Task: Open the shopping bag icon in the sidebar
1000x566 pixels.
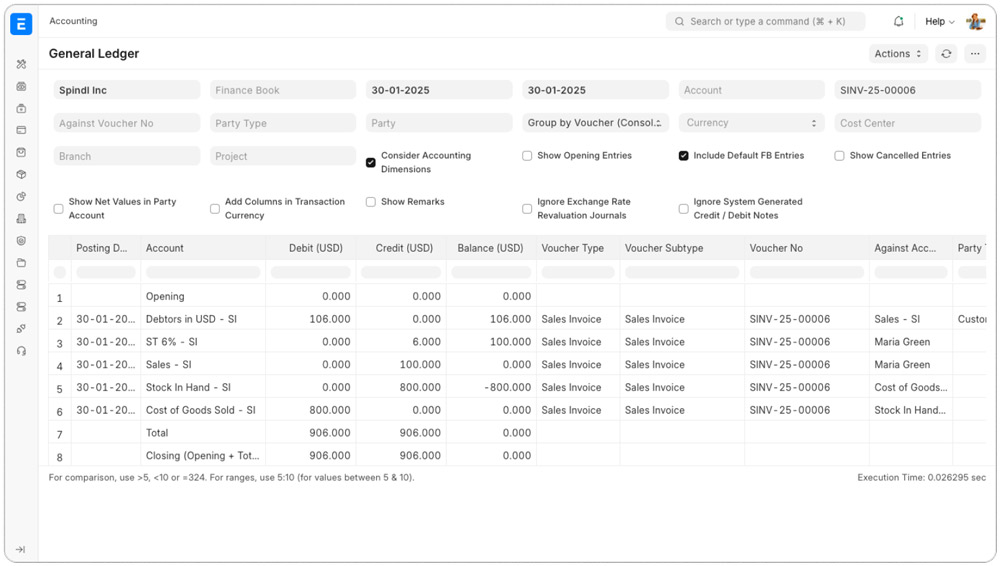Action: coord(21,153)
